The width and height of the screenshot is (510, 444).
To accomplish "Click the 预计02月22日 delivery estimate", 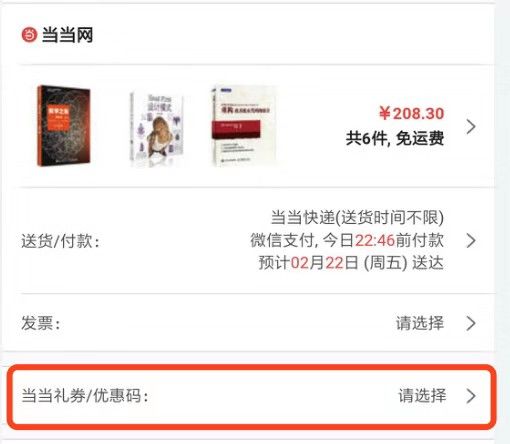I will (351, 262).
